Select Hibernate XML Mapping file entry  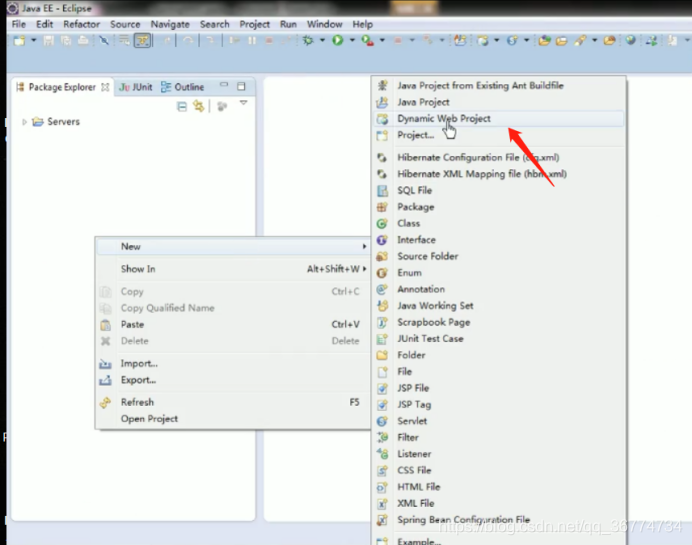coord(499,174)
